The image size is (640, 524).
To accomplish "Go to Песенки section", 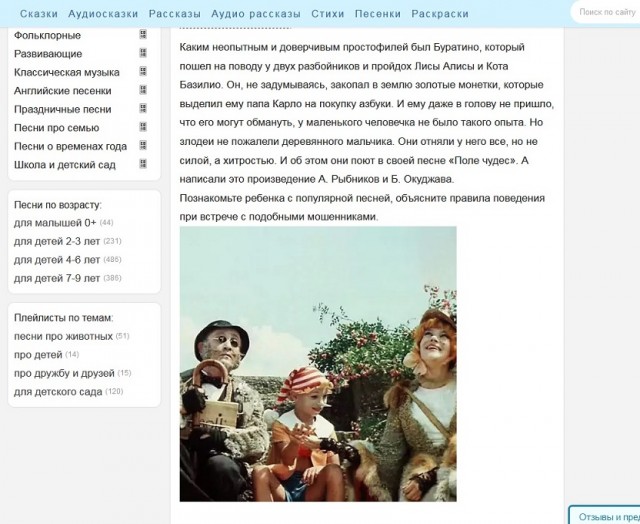I will (378, 14).
